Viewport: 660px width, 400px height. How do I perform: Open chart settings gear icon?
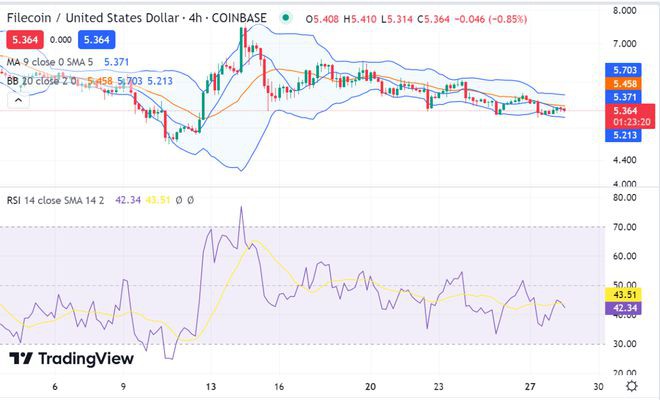(631, 386)
